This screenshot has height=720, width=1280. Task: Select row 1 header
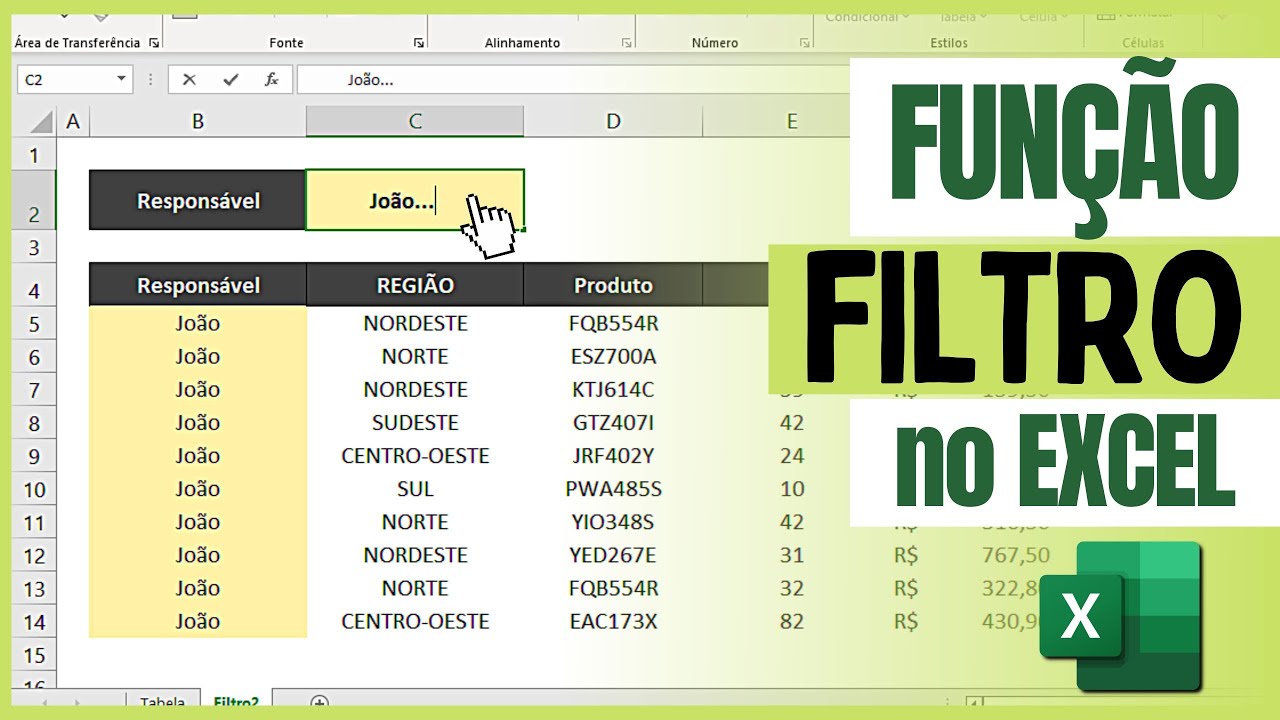click(34, 155)
